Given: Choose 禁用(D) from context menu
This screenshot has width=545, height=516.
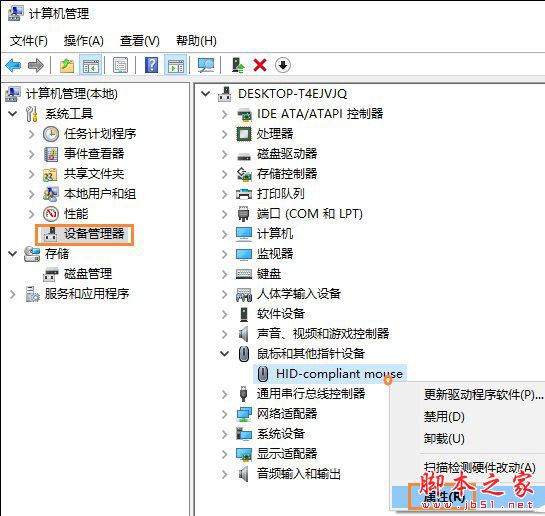Looking at the screenshot, I should 444,416.
